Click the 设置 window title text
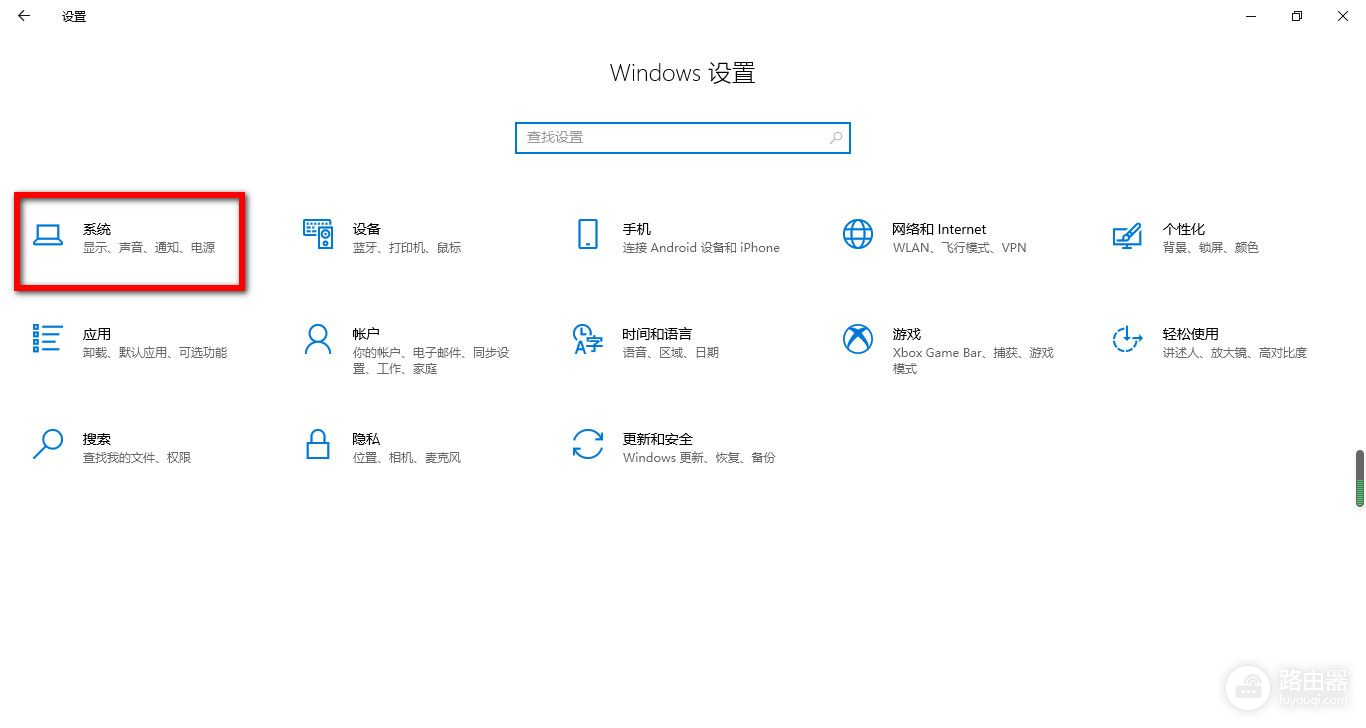 tap(74, 16)
